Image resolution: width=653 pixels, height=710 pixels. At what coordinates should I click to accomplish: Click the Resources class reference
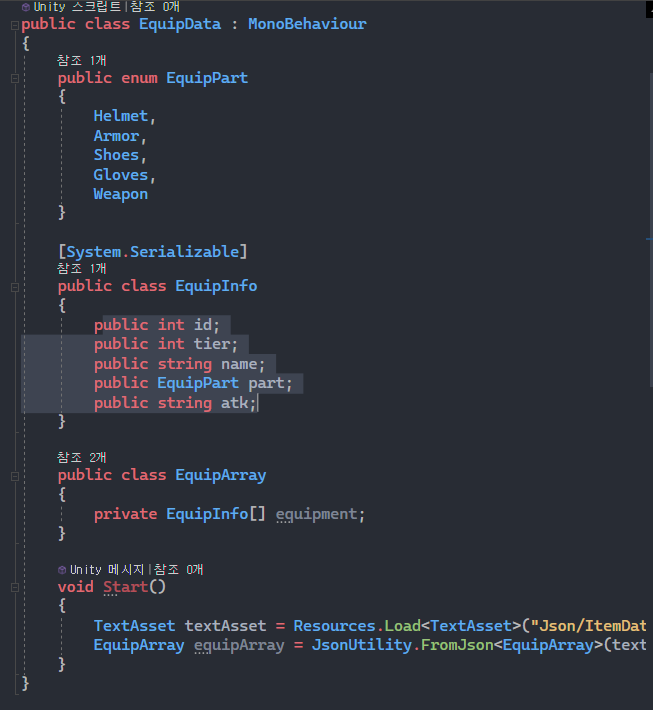pos(334,626)
